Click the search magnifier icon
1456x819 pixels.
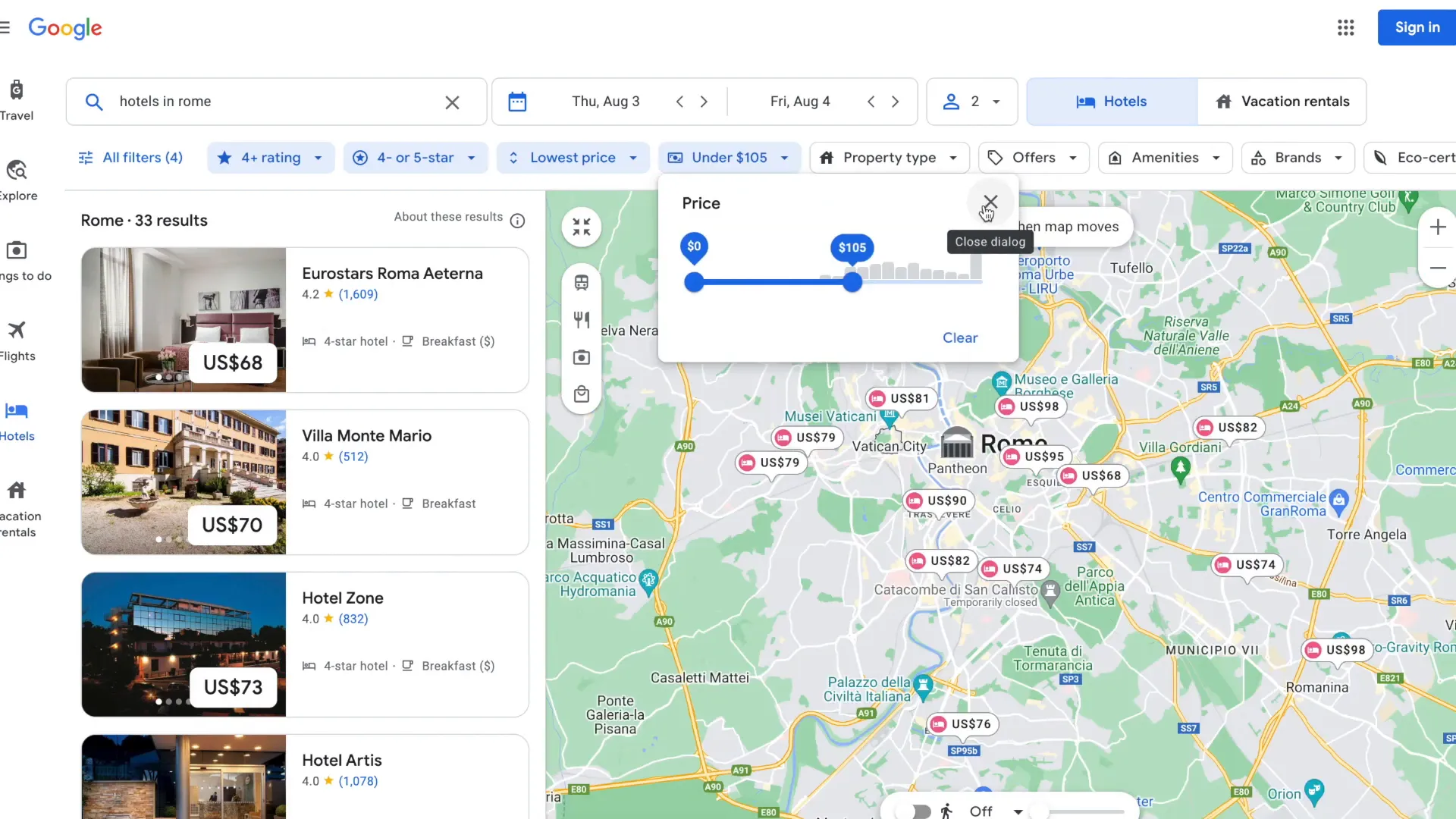click(94, 102)
